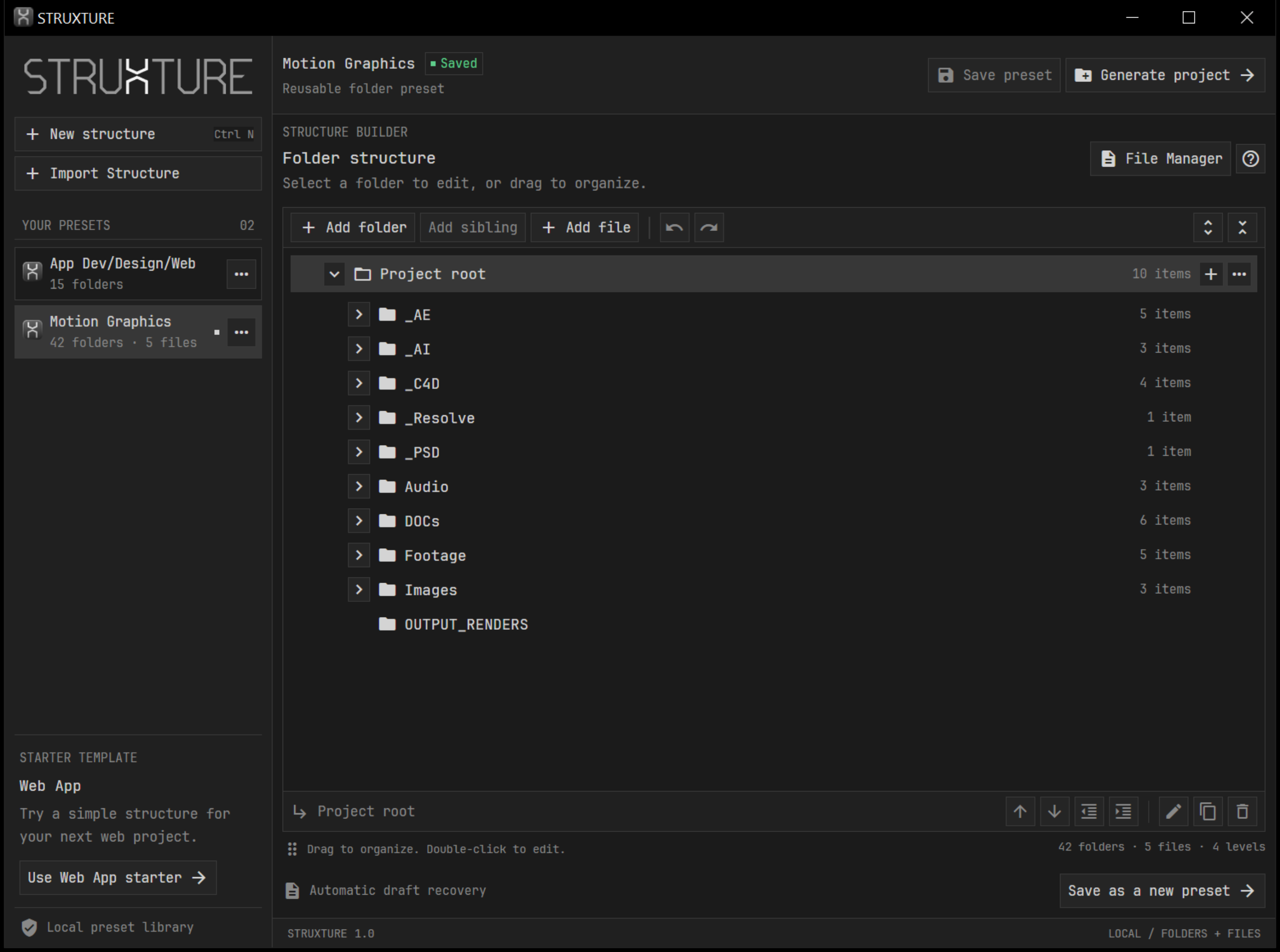
Task: Open Motion Graphics preset options menu
Action: pyautogui.click(x=241, y=332)
